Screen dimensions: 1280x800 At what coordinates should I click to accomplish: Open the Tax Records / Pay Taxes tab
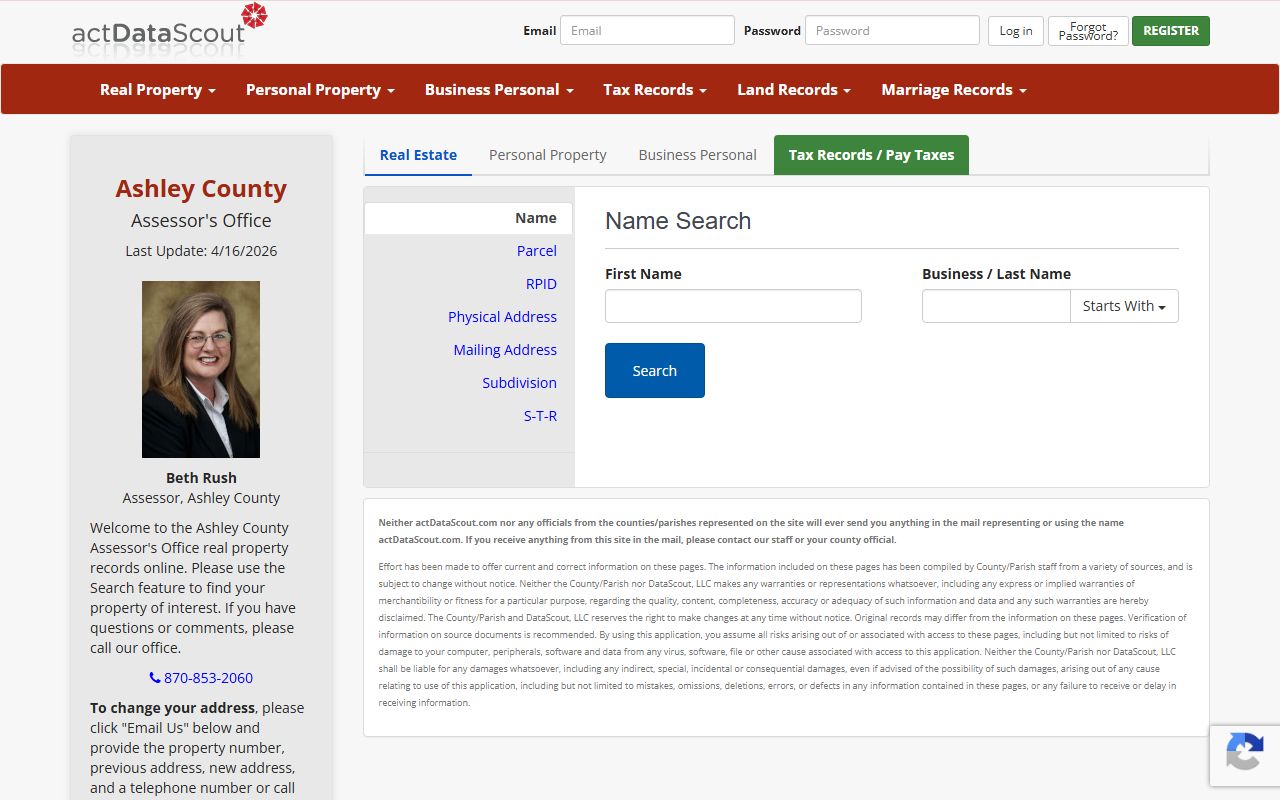coord(871,155)
